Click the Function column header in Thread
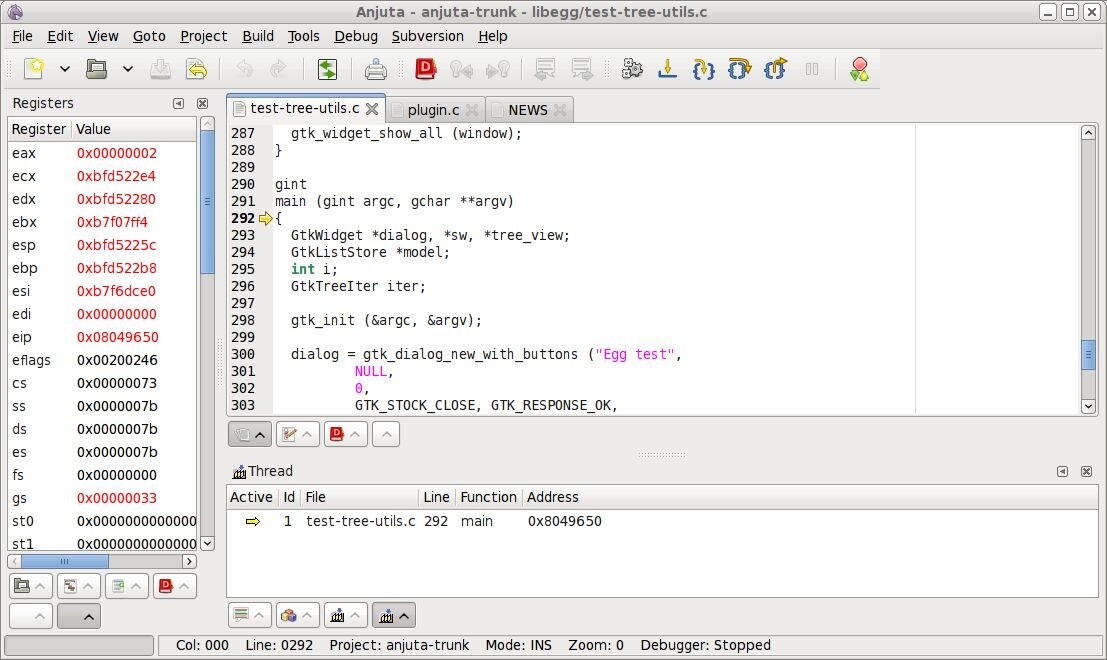 coord(488,497)
